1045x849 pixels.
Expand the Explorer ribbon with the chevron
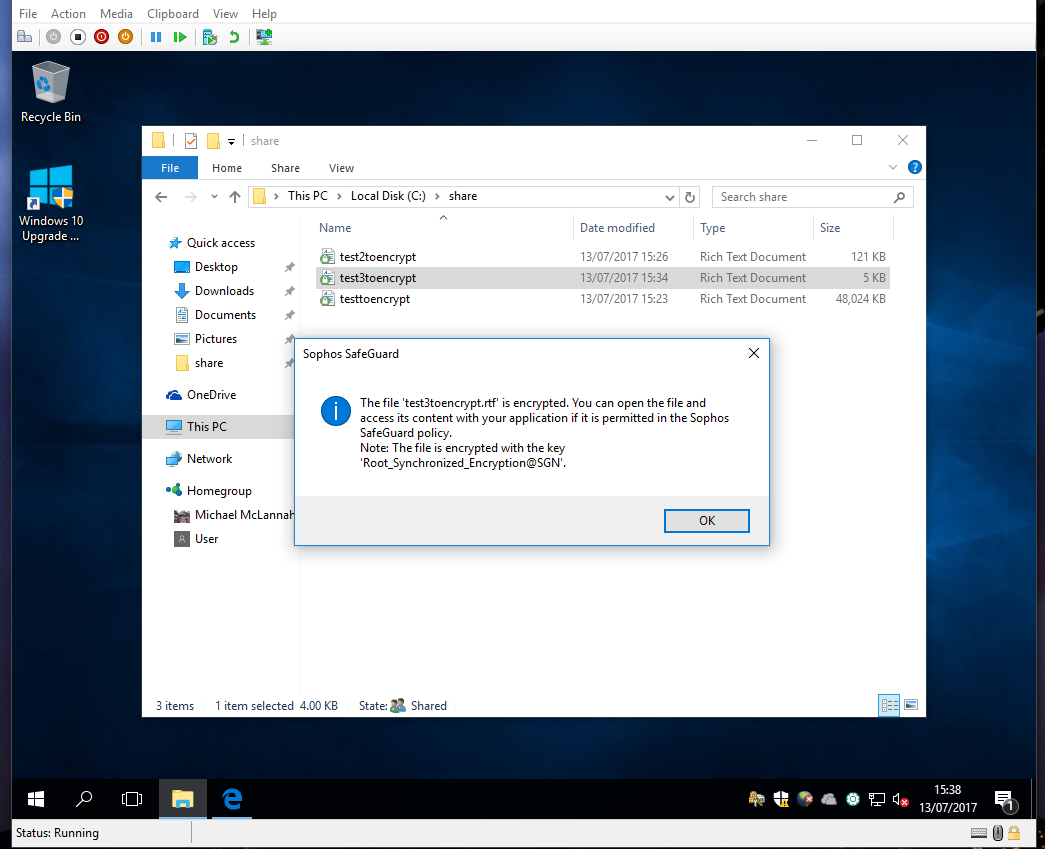(x=893, y=167)
